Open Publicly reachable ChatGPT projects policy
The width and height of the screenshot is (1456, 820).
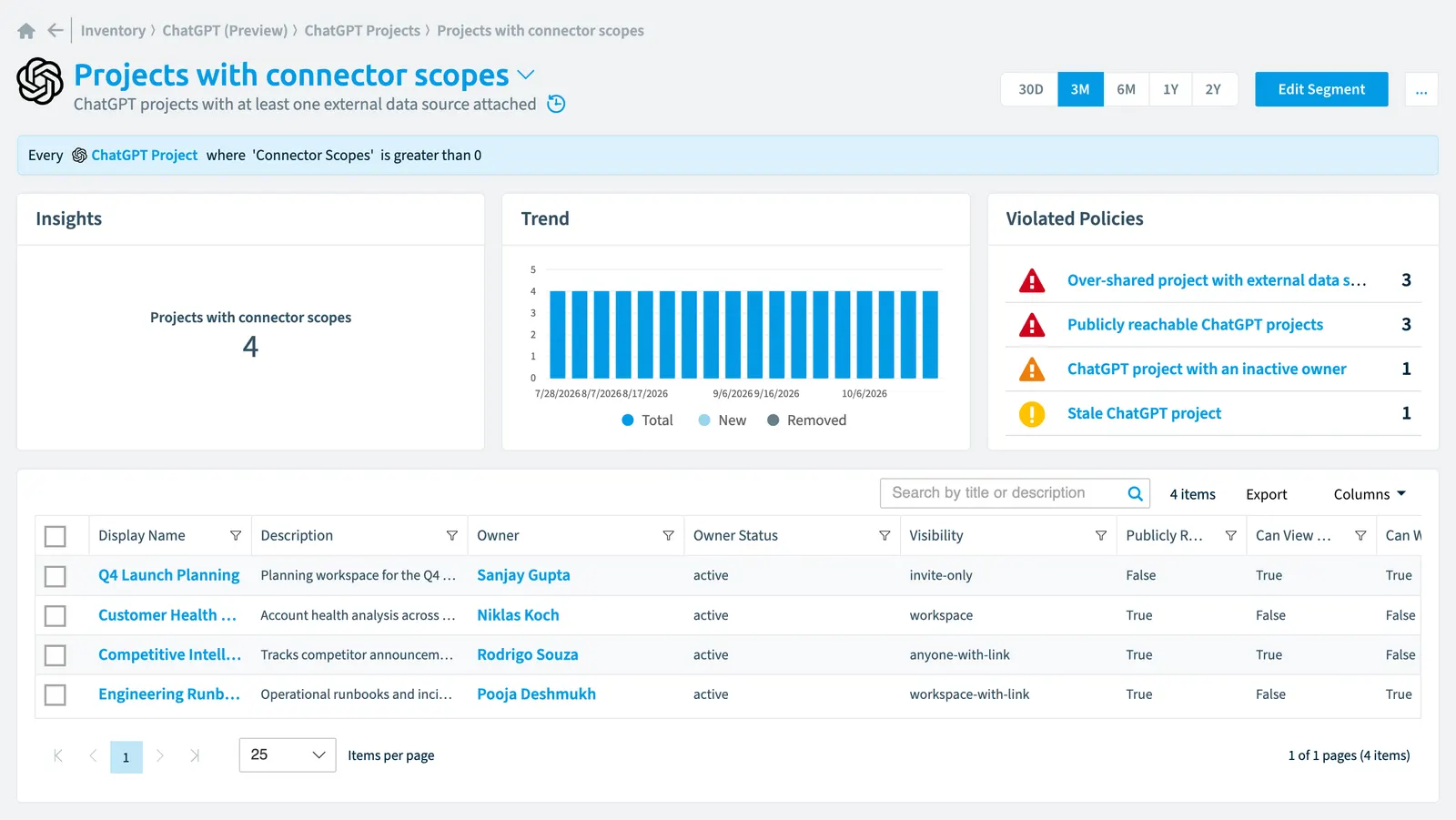tap(1195, 325)
